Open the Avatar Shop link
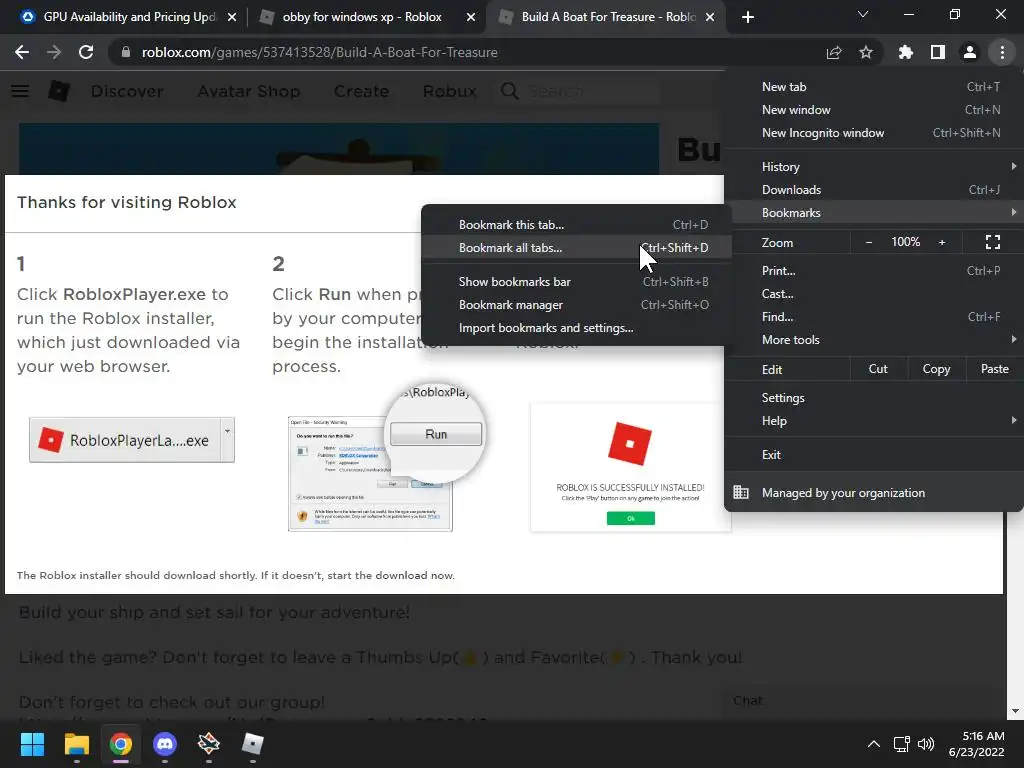Screen dimensions: 1024x768 249,91
